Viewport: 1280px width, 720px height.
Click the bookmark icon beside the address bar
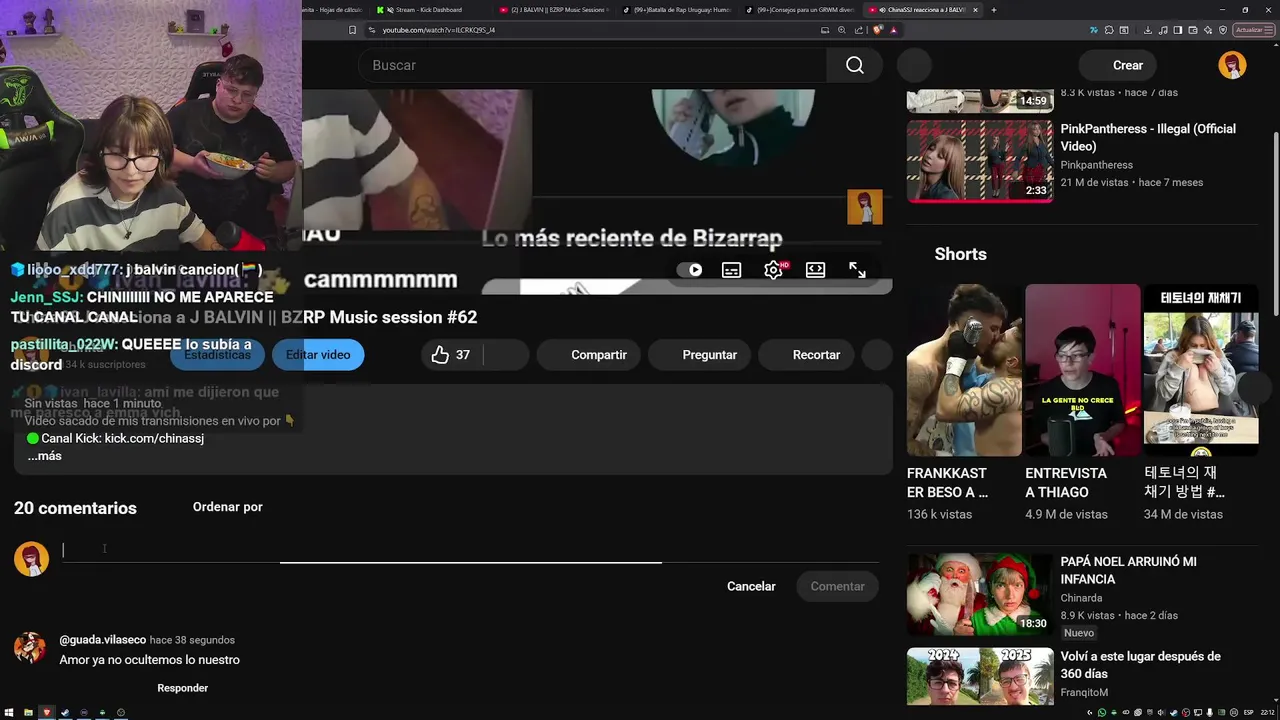352,30
